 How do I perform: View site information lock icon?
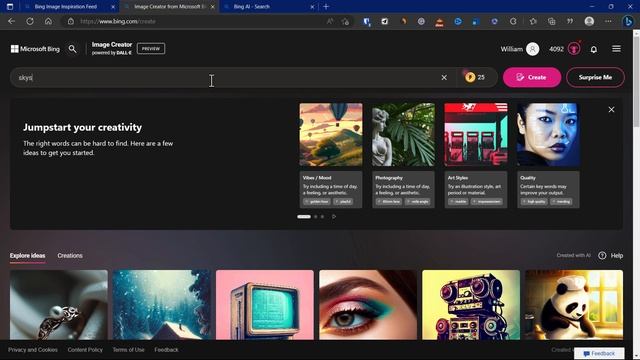[71, 21]
